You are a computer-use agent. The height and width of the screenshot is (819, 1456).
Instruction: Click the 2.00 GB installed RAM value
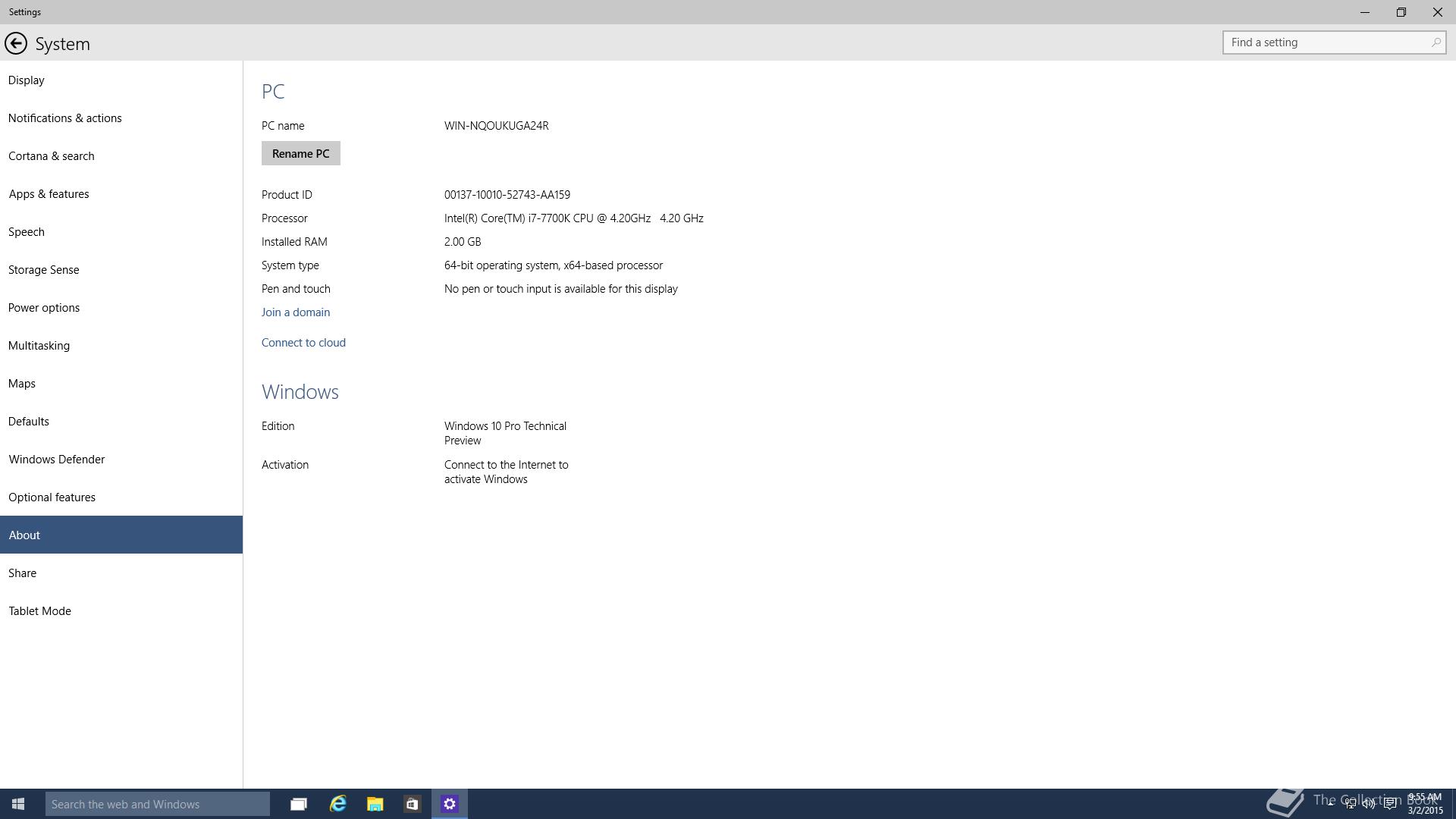pyautogui.click(x=463, y=241)
